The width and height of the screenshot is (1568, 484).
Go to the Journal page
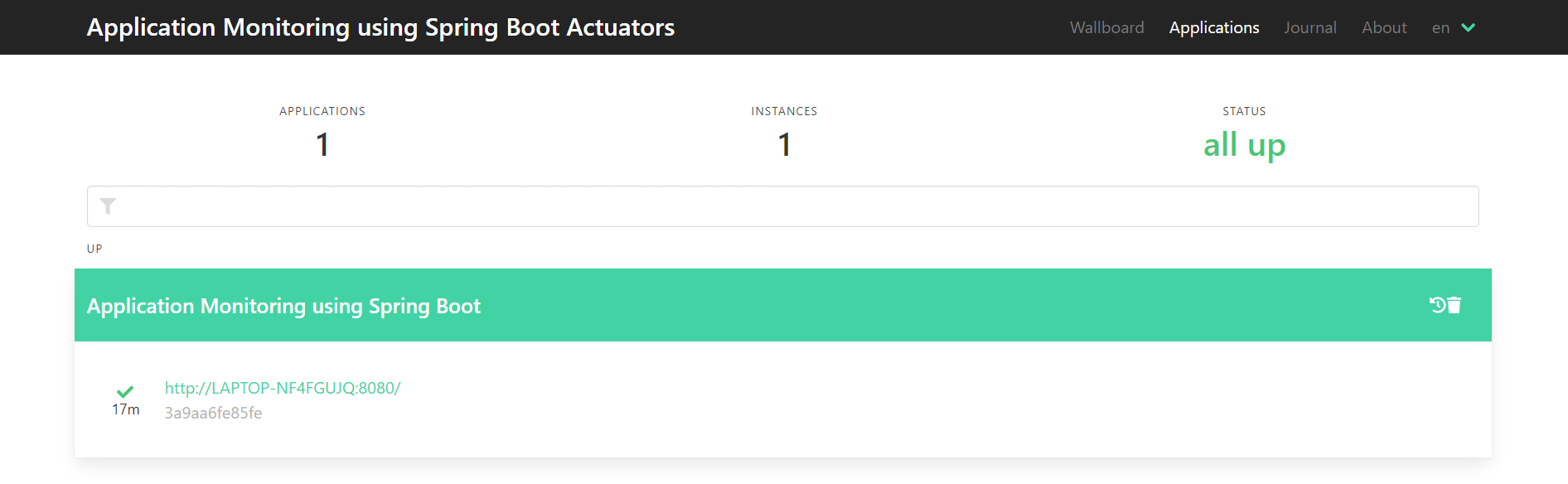(1310, 27)
